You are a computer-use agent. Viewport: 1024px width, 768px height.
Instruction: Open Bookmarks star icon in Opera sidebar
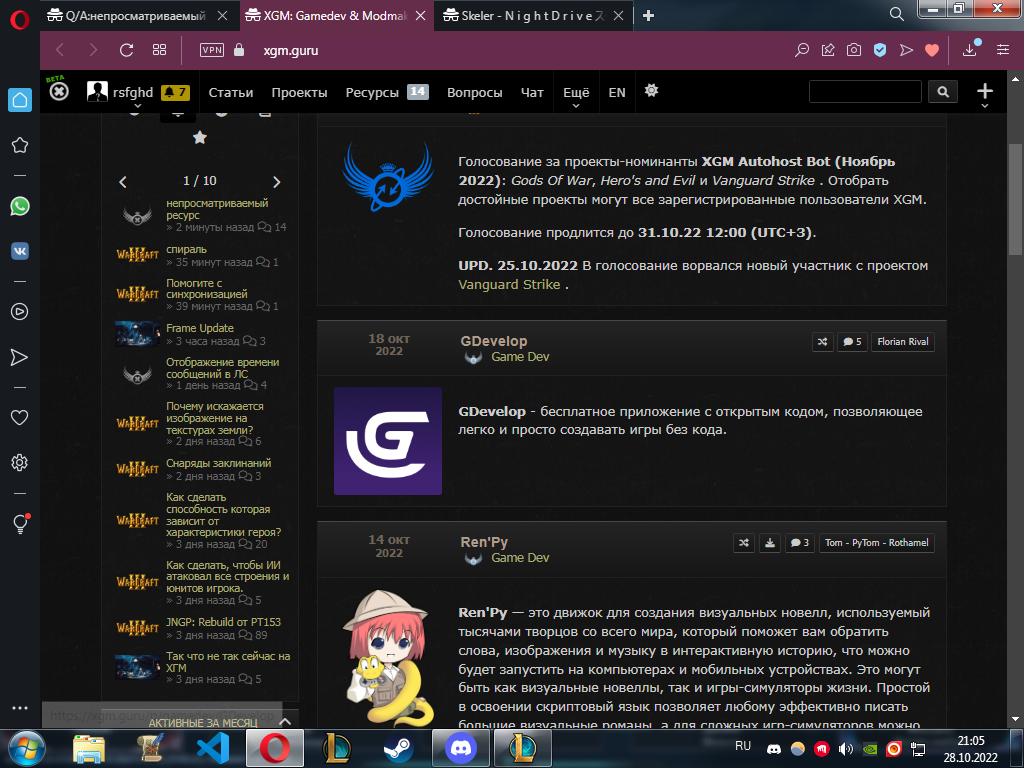pos(20,145)
